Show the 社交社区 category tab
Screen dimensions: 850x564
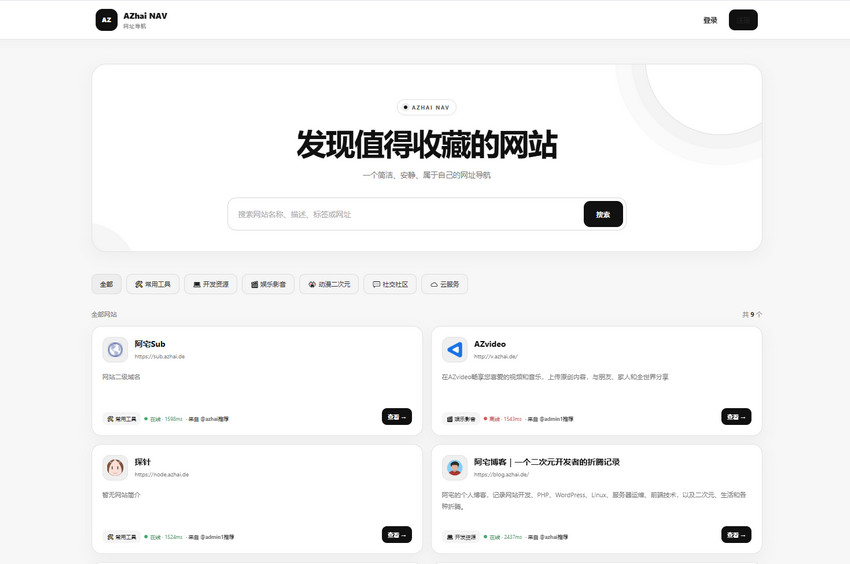(x=390, y=284)
